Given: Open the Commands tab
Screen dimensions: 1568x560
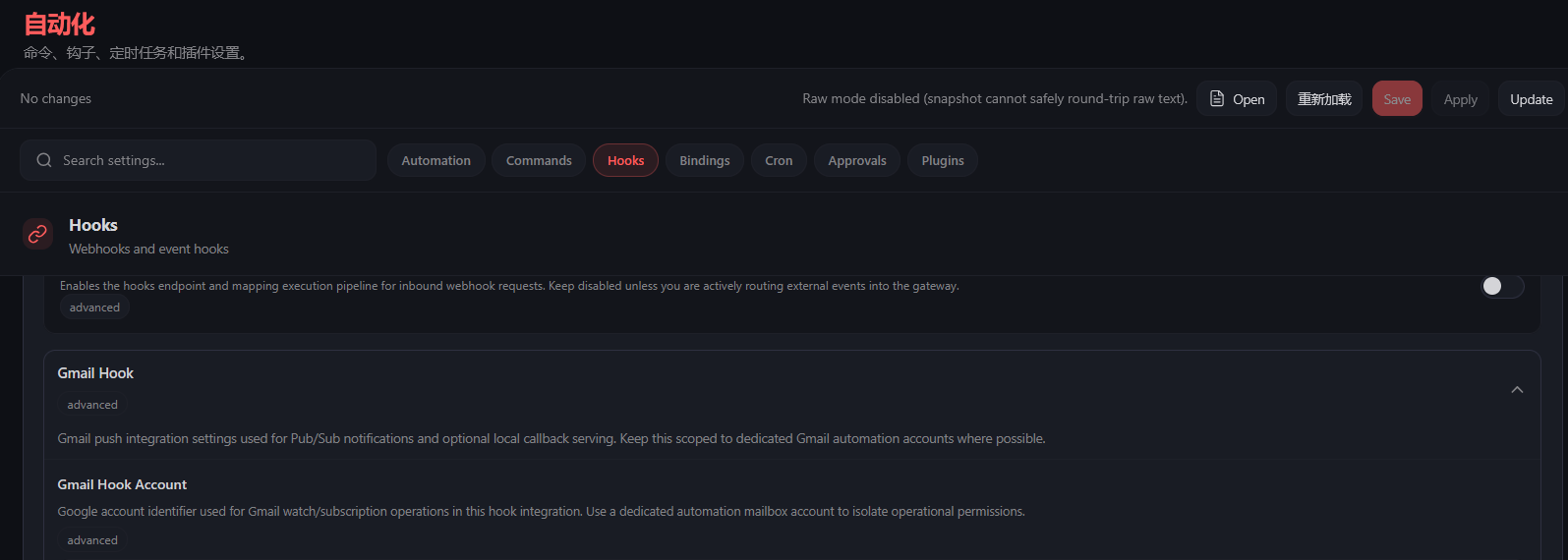Looking at the screenshot, I should [x=539, y=160].
